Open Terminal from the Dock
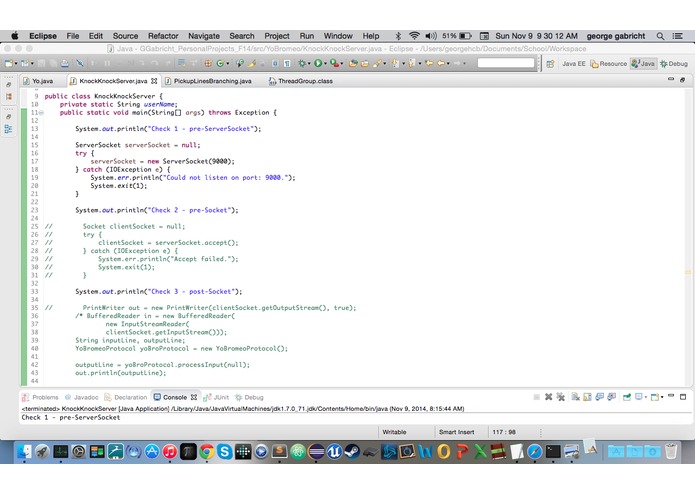This screenshot has height=494, width=695. 553,451
